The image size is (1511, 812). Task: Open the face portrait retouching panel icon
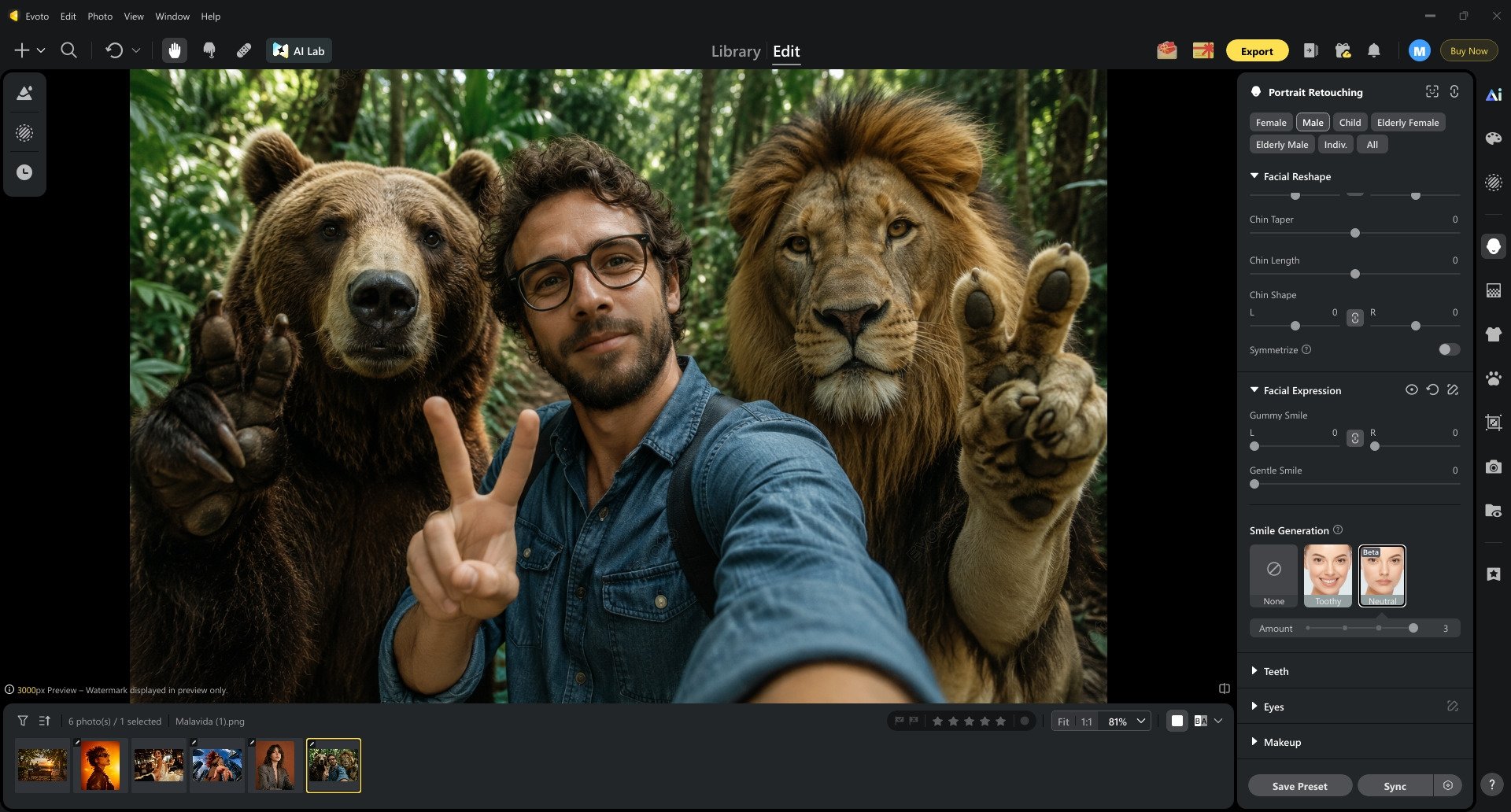pyautogui.click(x=1494, y=246)
